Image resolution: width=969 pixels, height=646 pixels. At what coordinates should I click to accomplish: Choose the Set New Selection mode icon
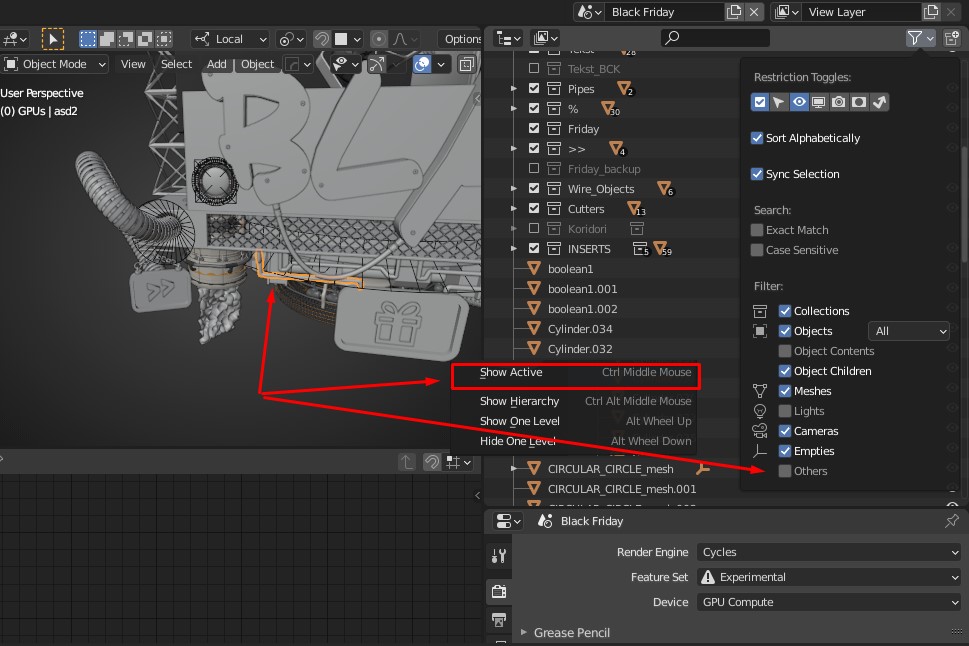coord(88,40)
